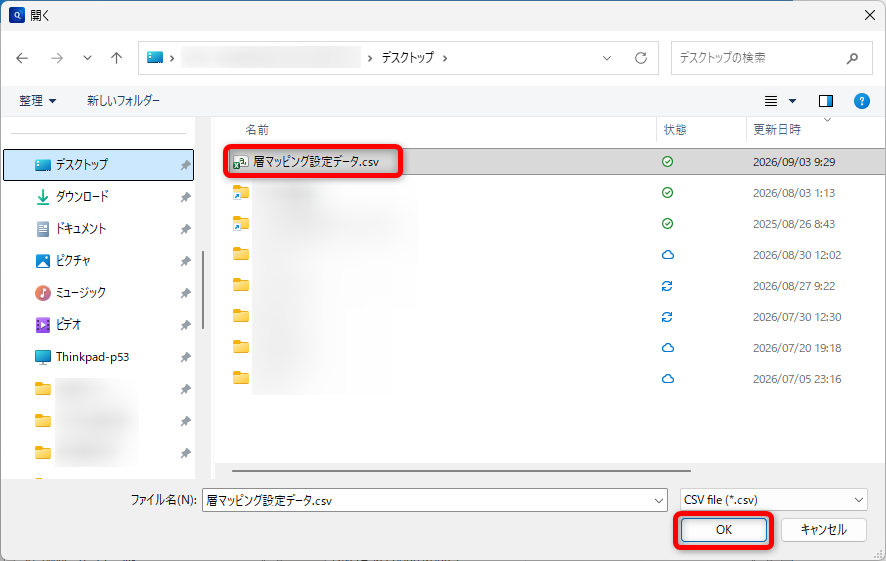Refresh the Desktop folder listing
886x561 pixels.
pos(641,58)
